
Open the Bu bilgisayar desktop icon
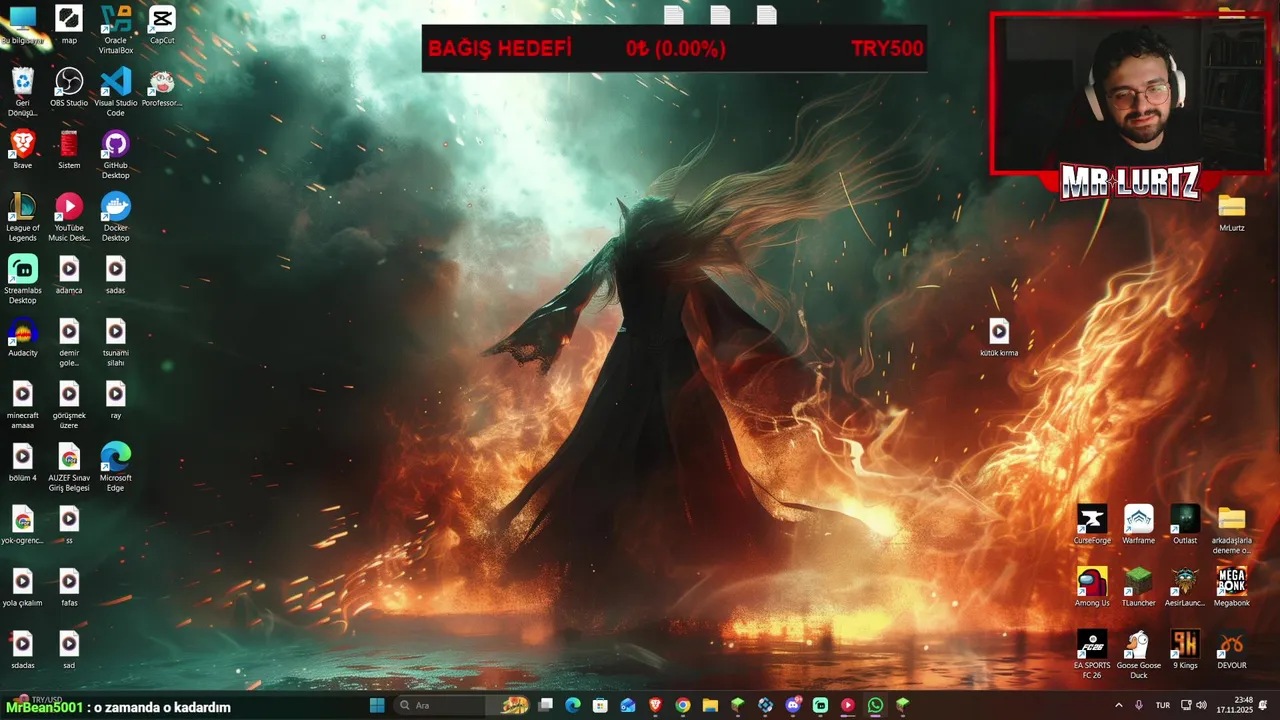22,24
